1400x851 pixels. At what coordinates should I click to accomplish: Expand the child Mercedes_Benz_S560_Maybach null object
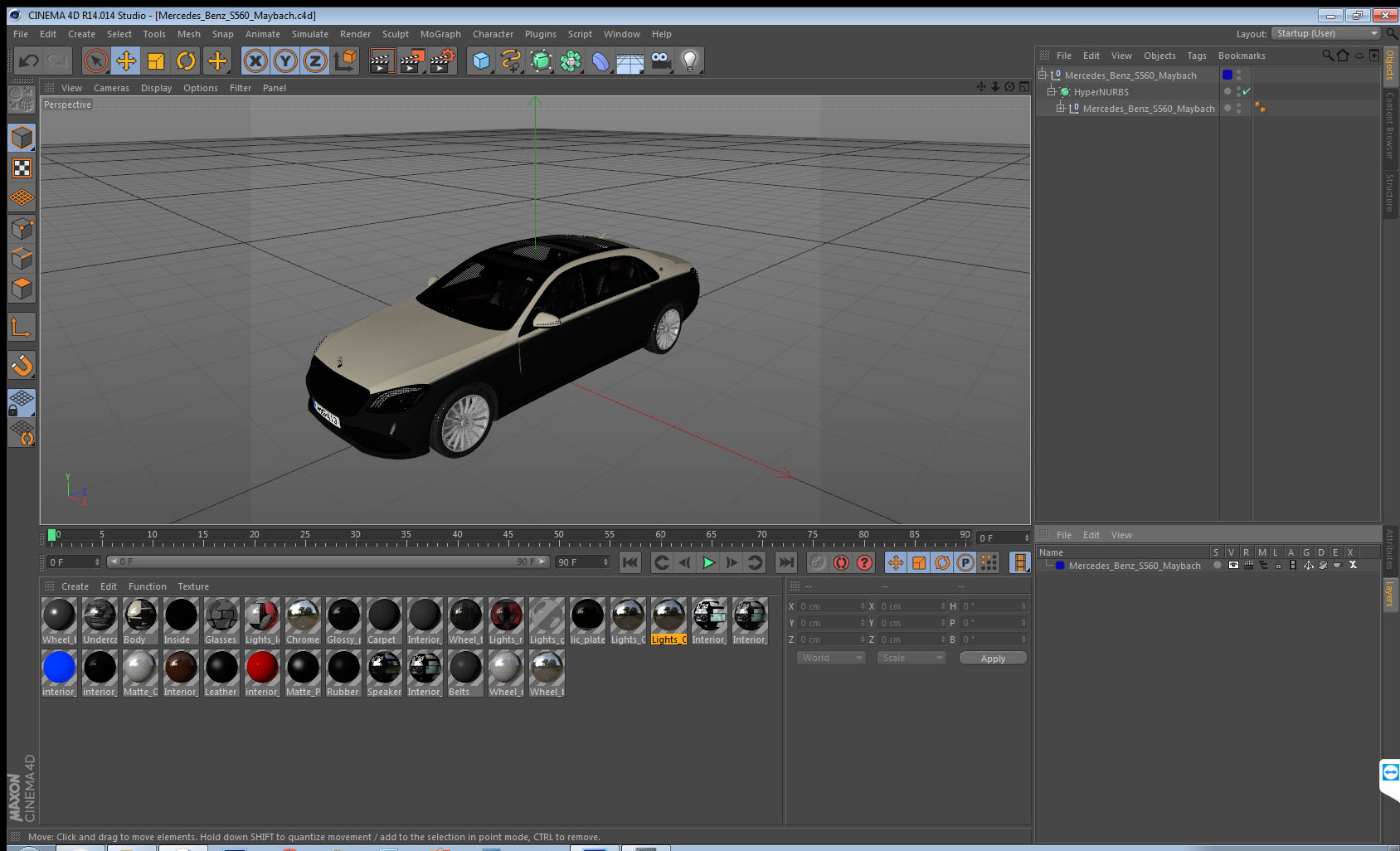pyautogui.click(x=1061, y=108)
